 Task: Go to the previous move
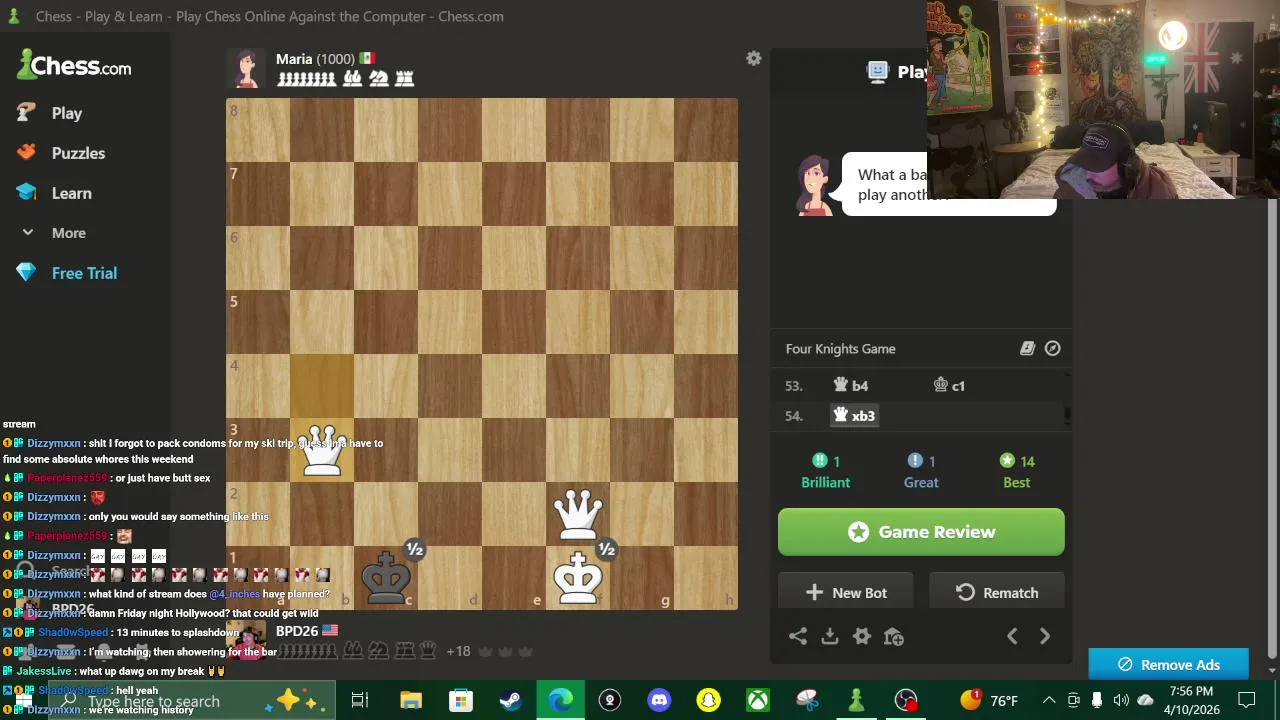tap(1012, 636)
